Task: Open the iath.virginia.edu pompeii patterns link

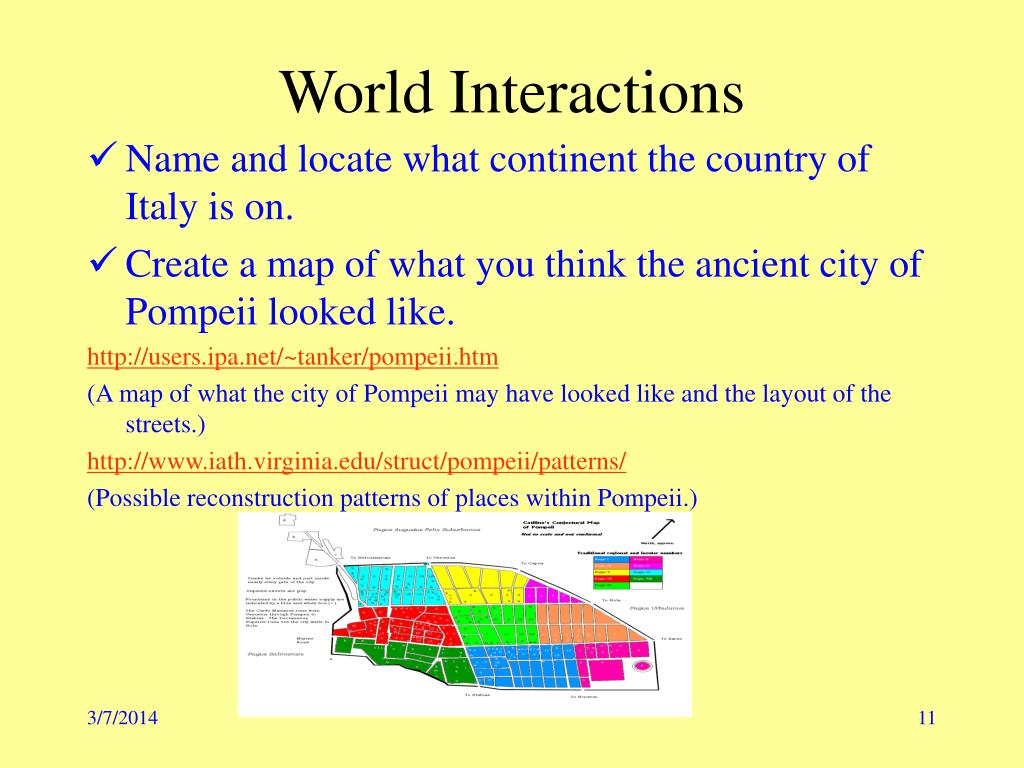Action: coord(357,462)
